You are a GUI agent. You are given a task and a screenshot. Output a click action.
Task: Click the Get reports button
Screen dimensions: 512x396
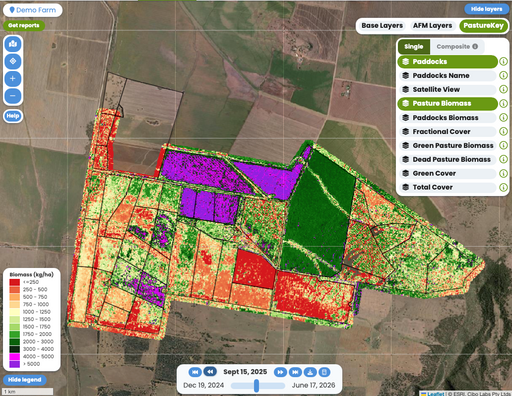coord(24,25)
